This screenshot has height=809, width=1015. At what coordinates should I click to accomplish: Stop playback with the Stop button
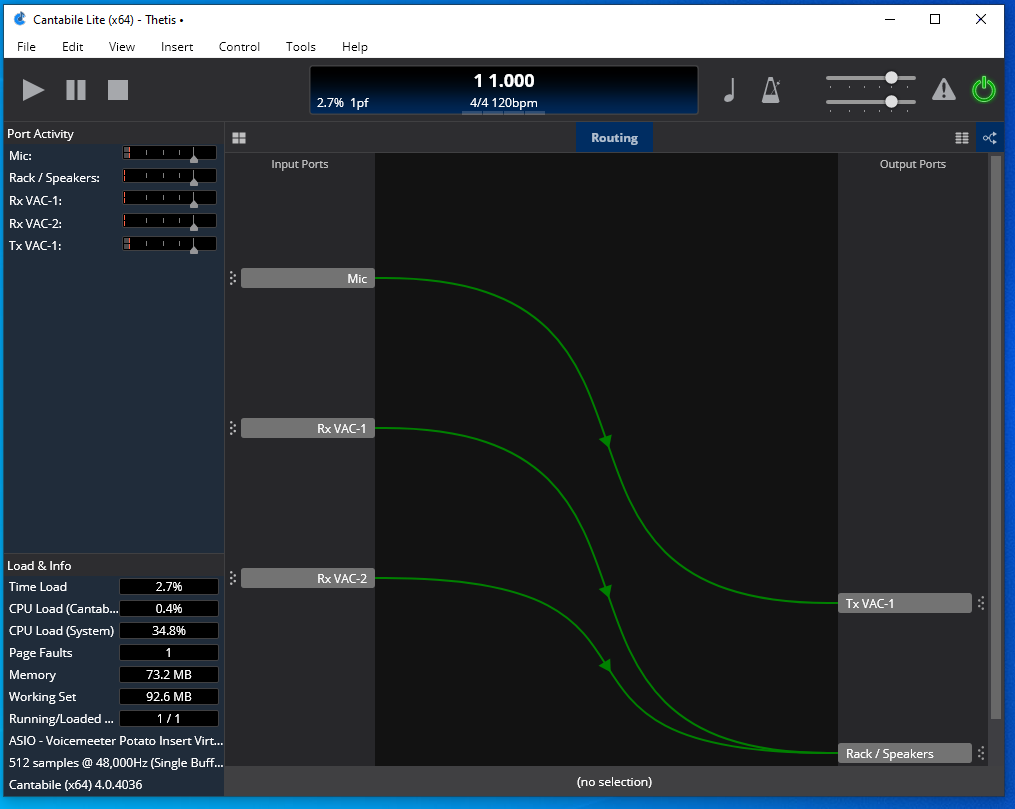point(118,90)
